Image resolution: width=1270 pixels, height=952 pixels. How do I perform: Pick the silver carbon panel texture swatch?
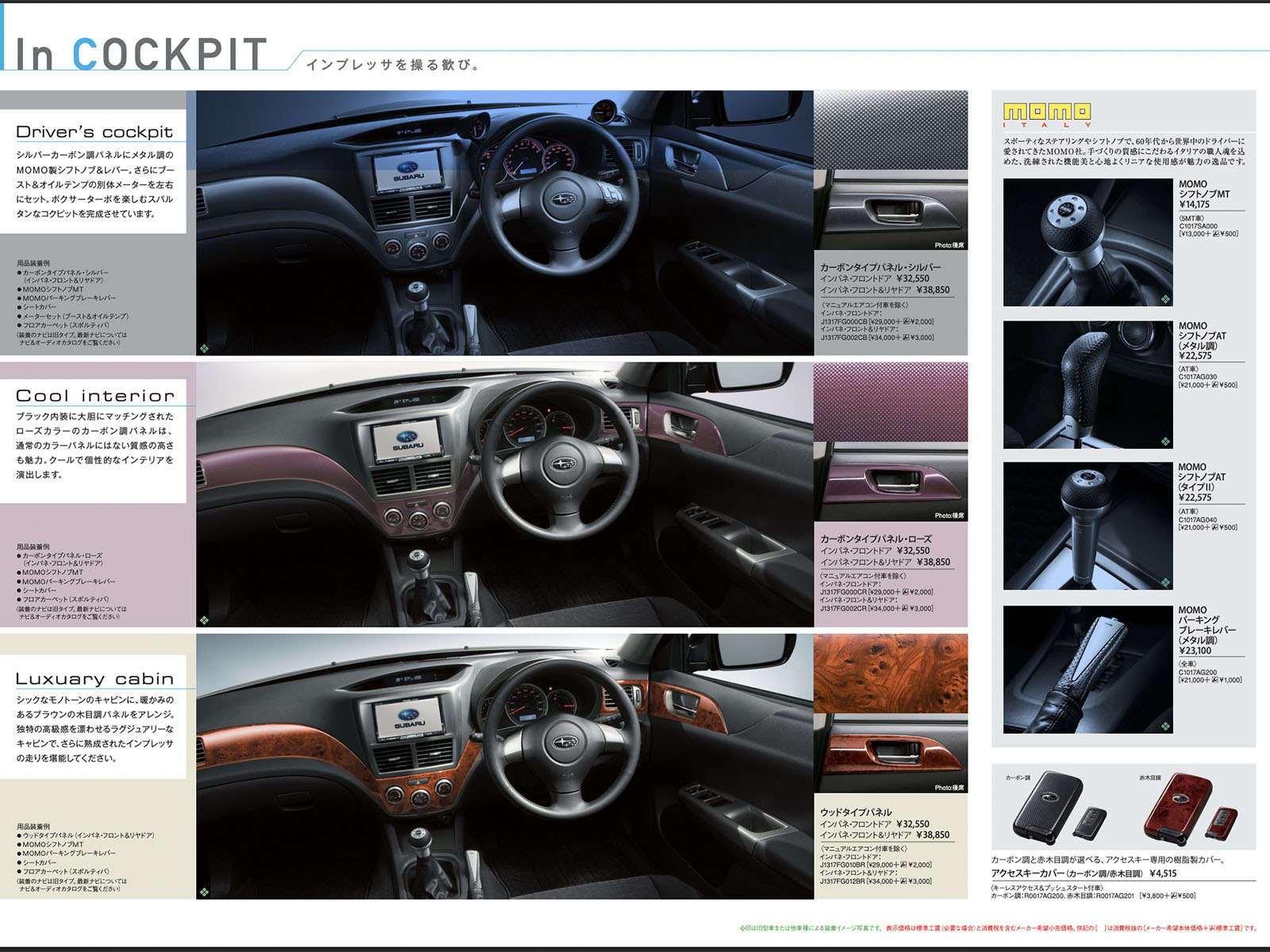pyautogui.click(x=891, y=129)
